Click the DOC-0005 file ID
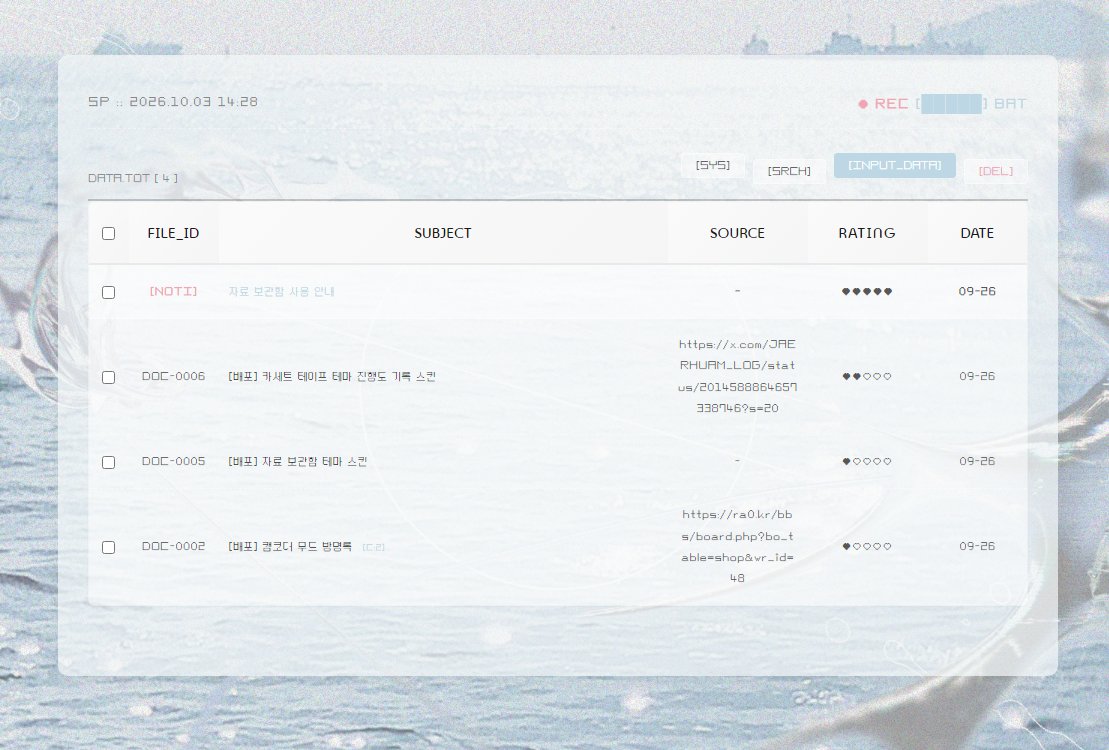The height and width of the screenshot is (750, 1109). click(x=173, y=461)
